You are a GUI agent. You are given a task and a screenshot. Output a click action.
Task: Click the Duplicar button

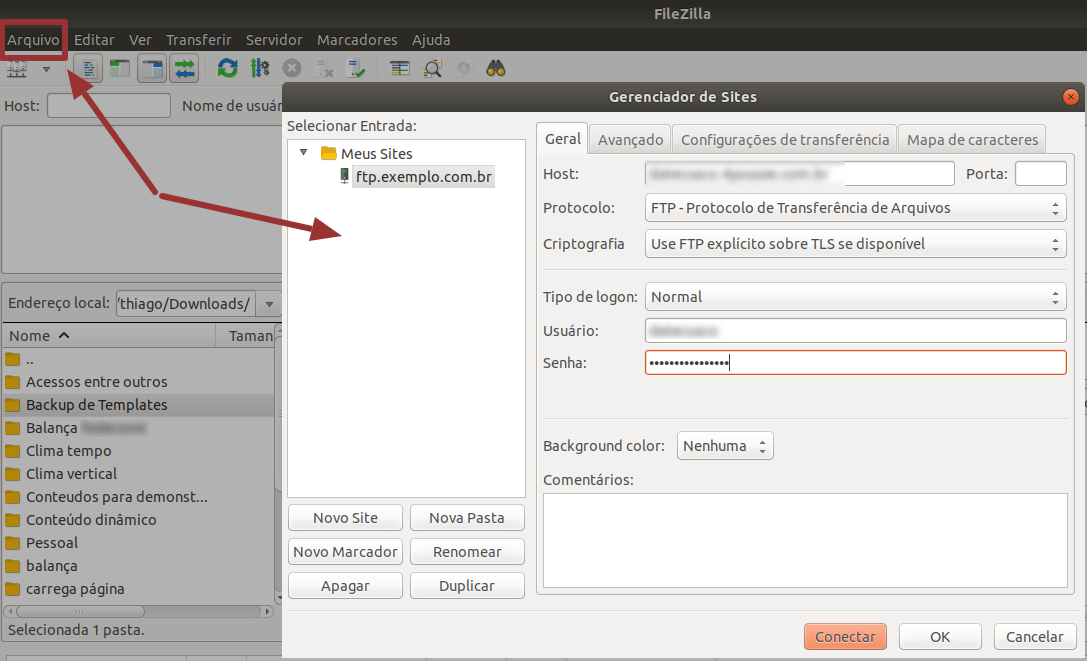pos(467,585)
